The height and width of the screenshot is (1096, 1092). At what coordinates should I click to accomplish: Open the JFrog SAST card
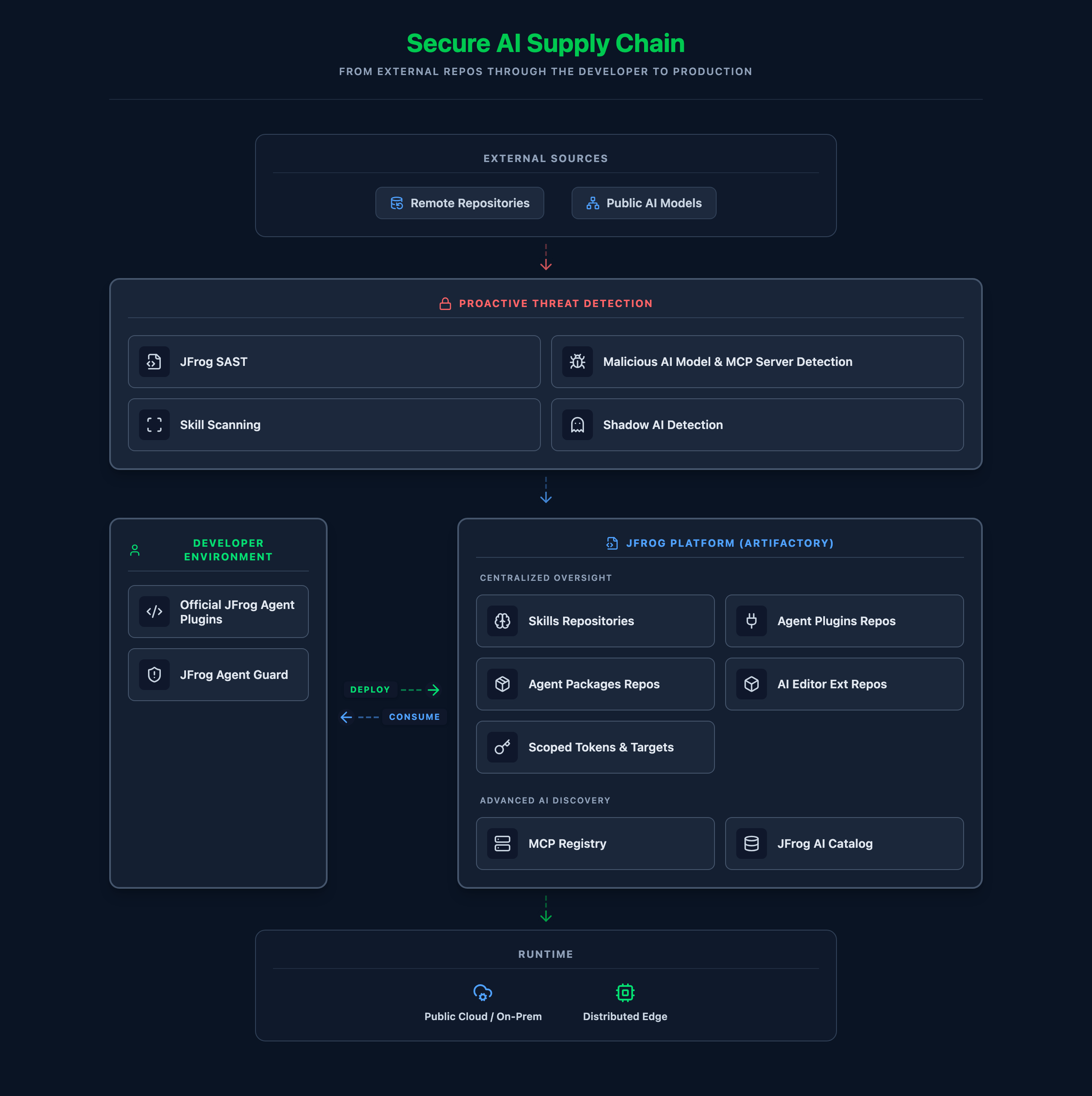point(334,362)
